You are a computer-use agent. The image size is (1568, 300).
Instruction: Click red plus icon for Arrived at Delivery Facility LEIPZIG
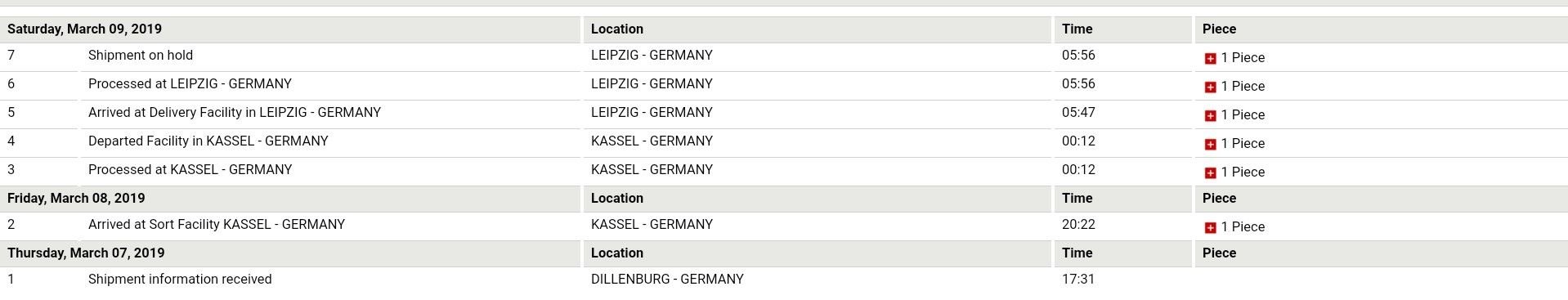click(x=1210, y=115)
